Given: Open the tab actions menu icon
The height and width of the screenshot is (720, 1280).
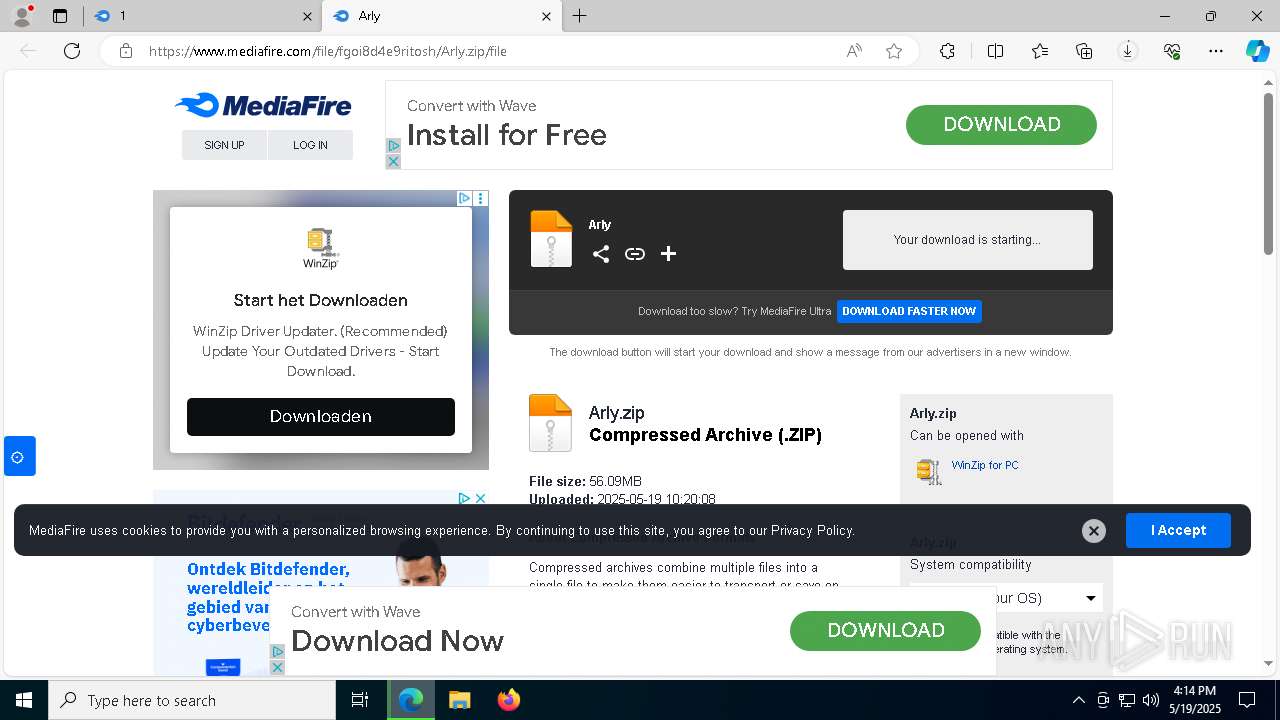Looking at the screenshot, I should pos(60,16).
